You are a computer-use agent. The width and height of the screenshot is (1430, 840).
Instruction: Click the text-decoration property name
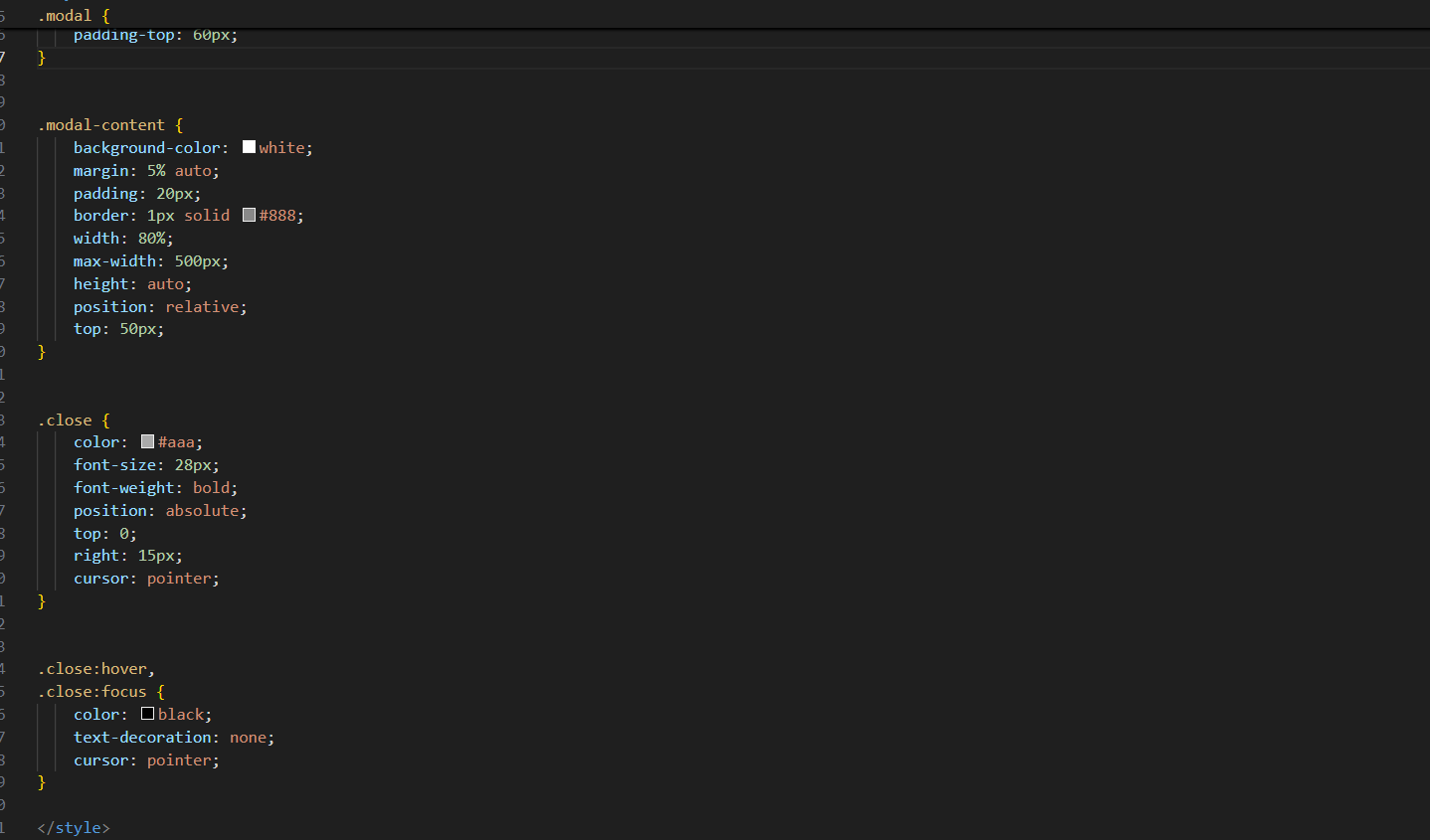pyautogui.click(x=142, y=738)
